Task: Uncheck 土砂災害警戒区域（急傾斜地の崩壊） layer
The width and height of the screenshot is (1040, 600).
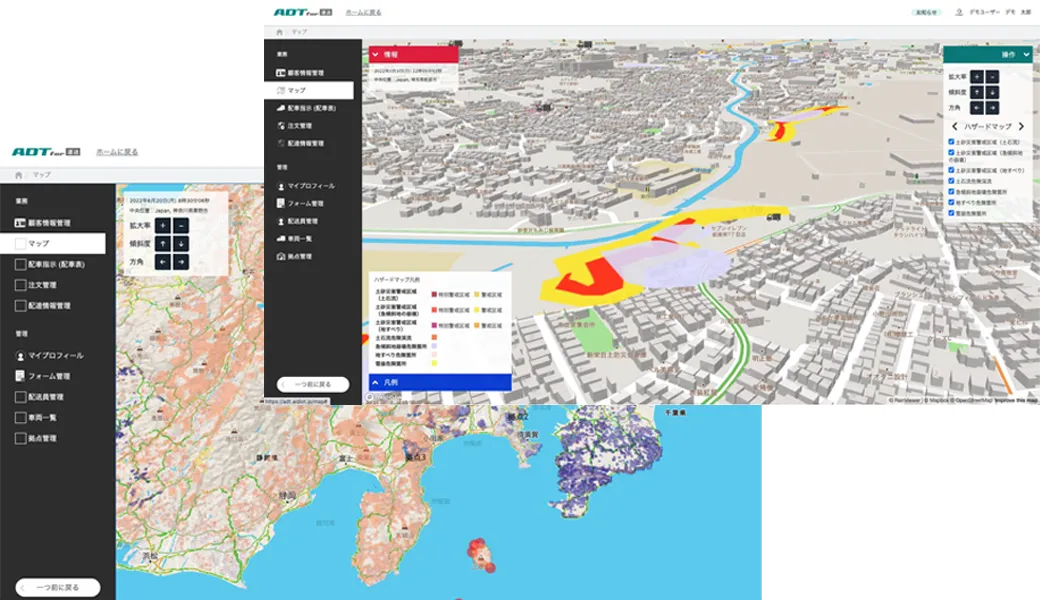Action: tap(951, 153)
